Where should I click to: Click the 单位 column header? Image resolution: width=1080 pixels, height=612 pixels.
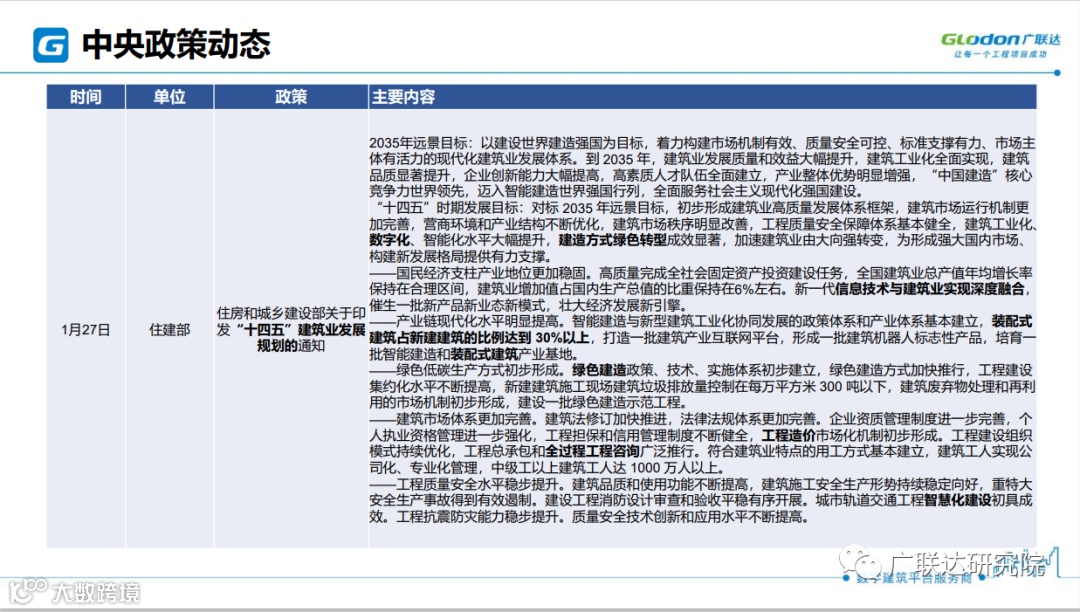coord(169,97)
